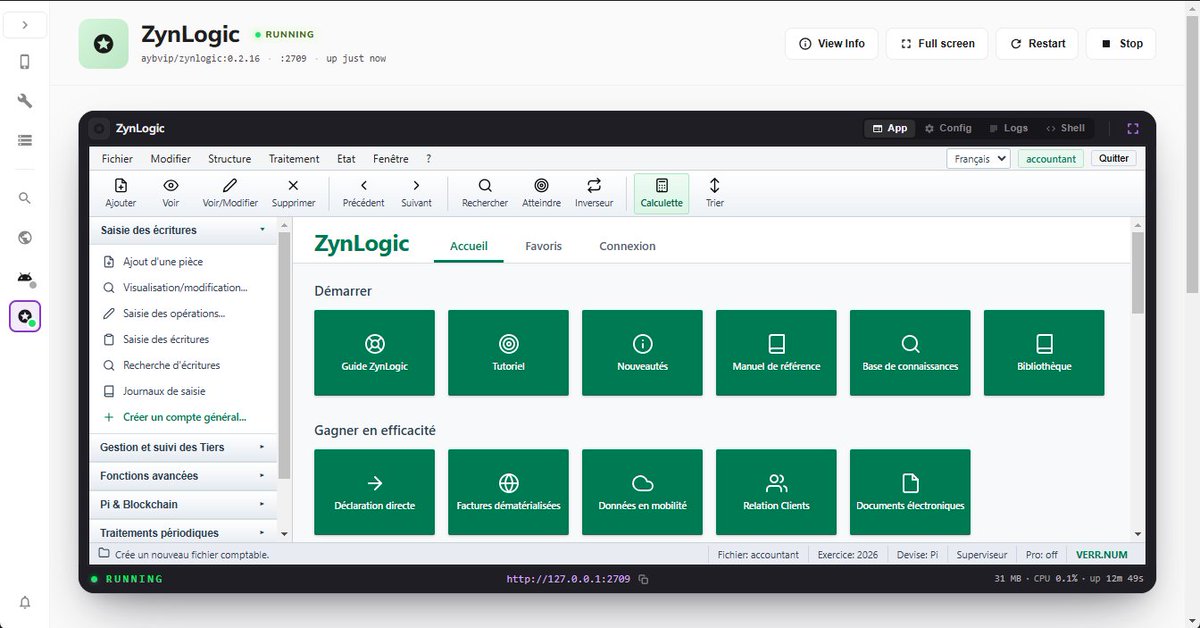Open the Modifier menu
This screenshot has width=1200, height=628.
coord(171,159)
